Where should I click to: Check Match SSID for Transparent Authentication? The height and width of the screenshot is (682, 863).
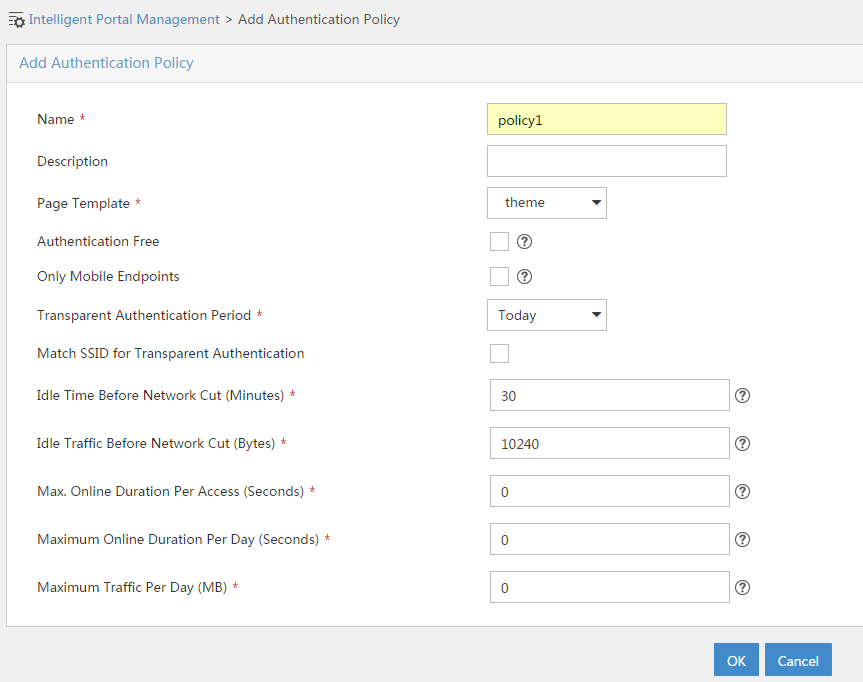[499, 353]
